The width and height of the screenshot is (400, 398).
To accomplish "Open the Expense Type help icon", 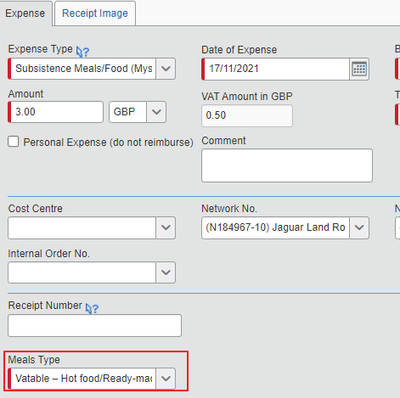I will (82, 52).
